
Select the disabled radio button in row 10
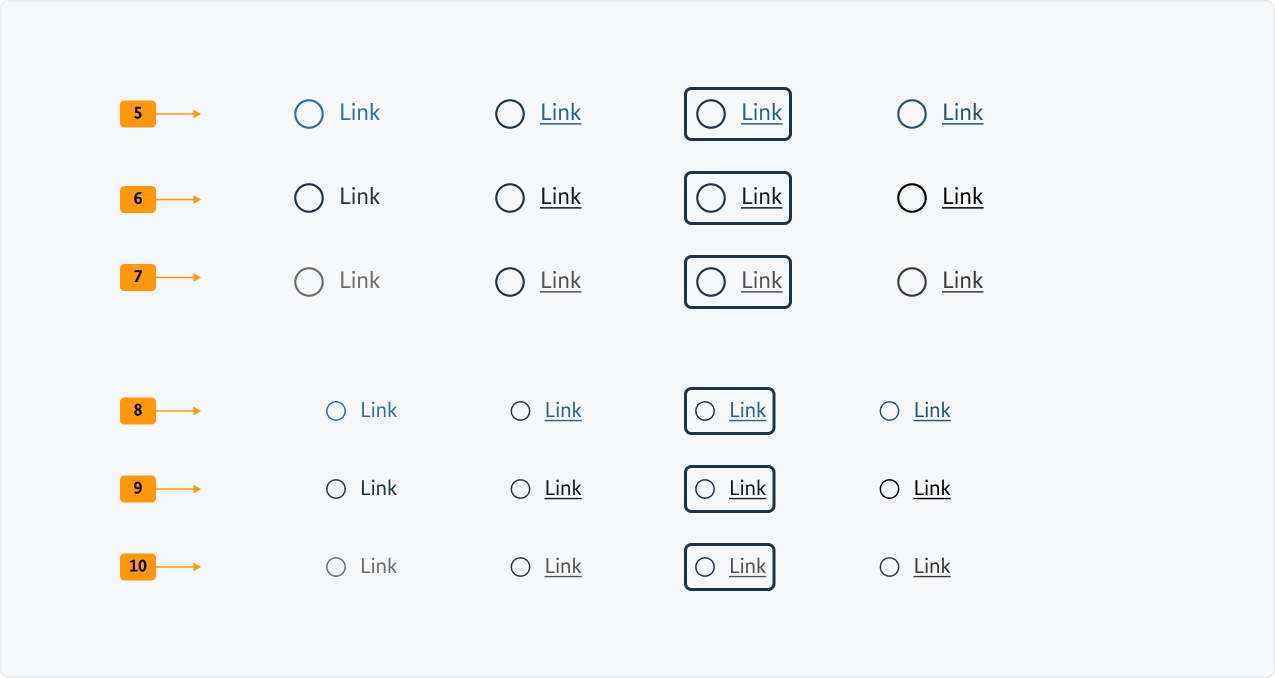point(335,566)
